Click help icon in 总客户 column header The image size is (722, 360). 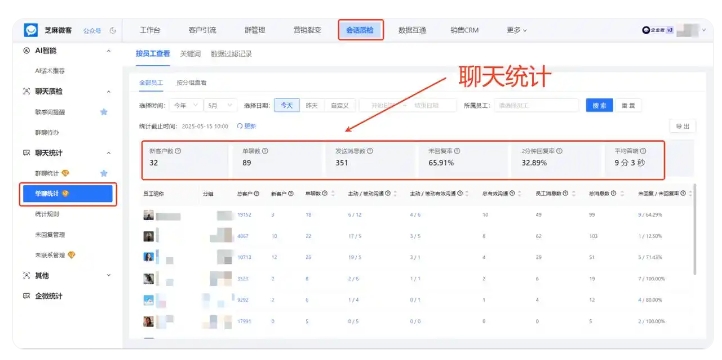click(x=256, y=194)
